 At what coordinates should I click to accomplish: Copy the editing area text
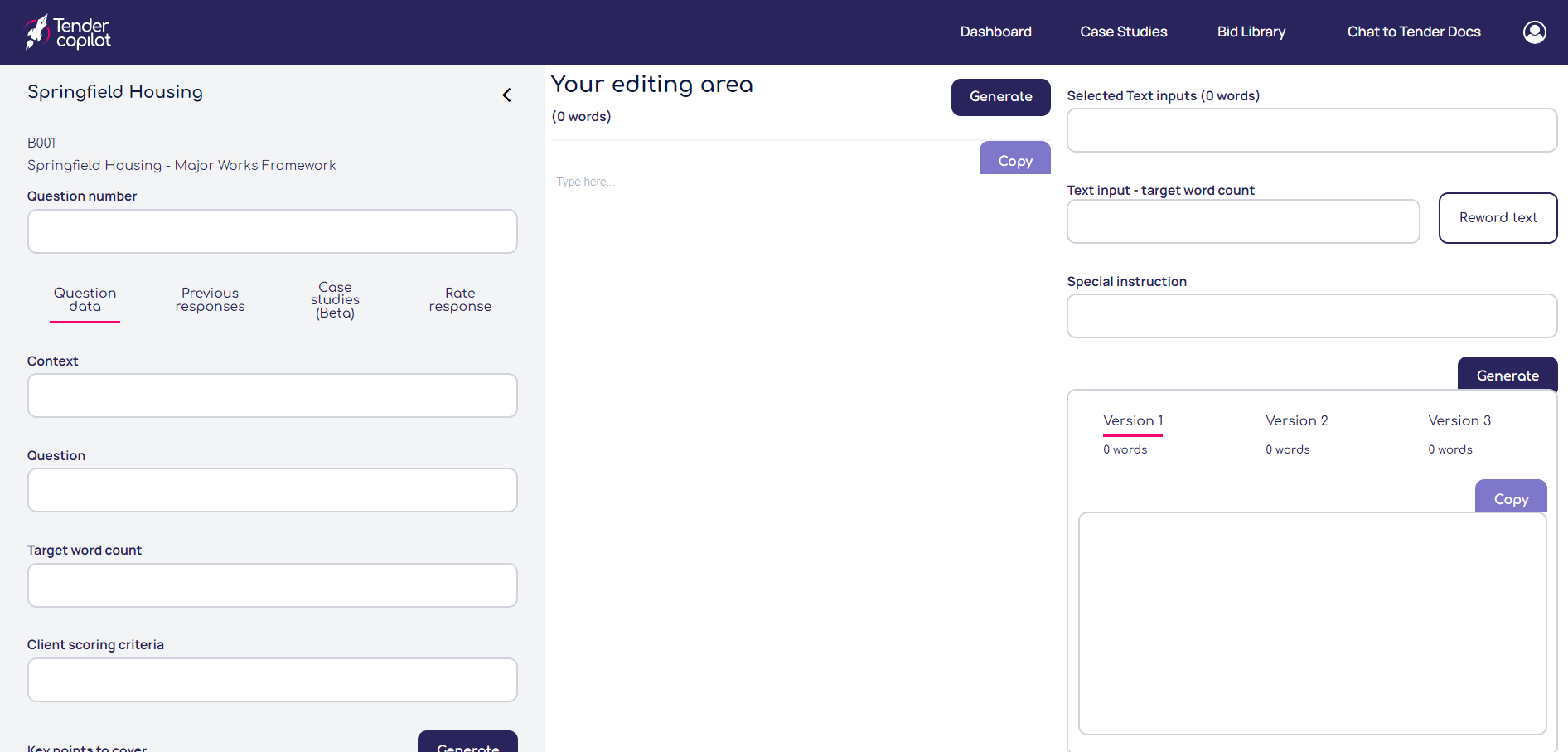coord(1014,160)
